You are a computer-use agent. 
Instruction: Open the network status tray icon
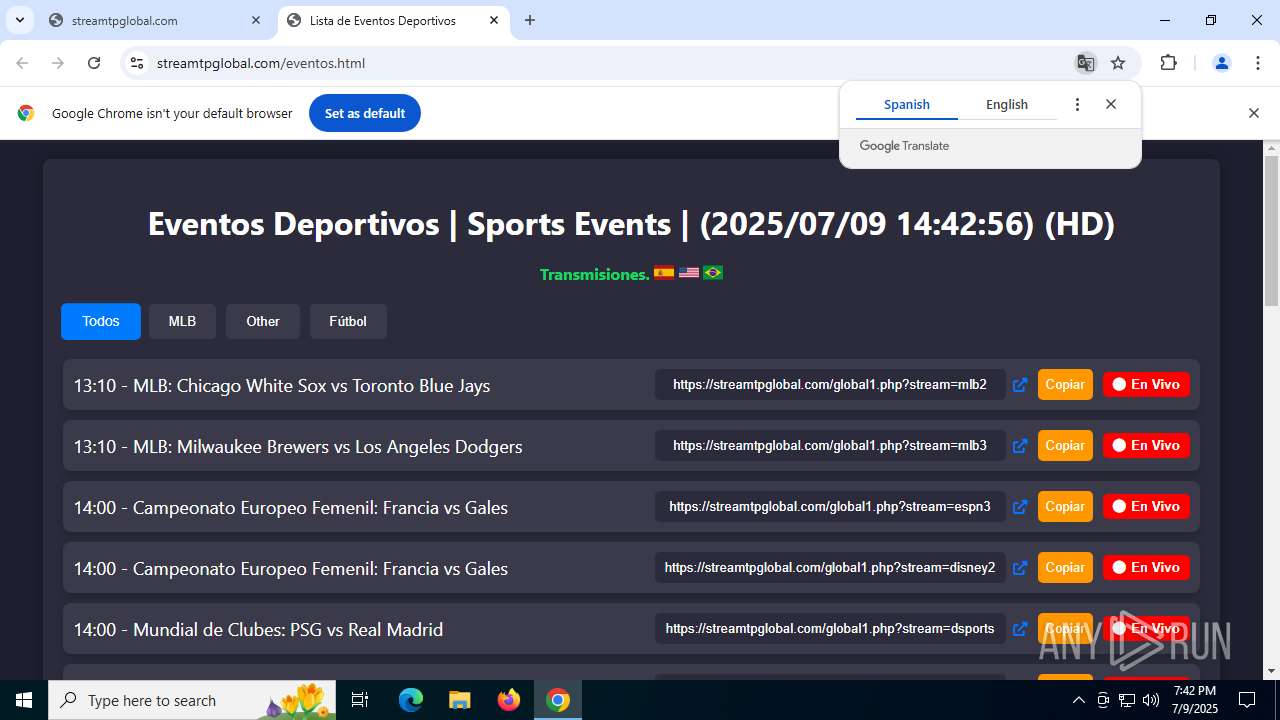[1127, 700]
